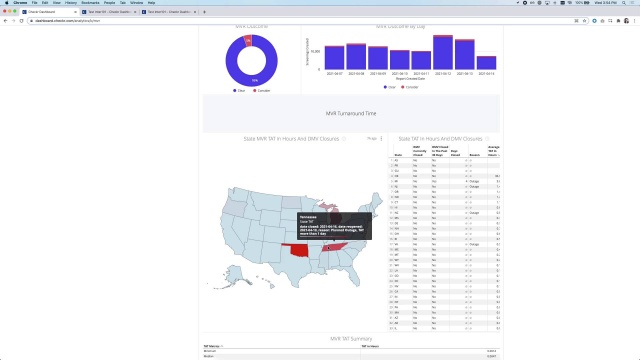
Task: Click the State column header in the table
Action: [x=398, y=155]
